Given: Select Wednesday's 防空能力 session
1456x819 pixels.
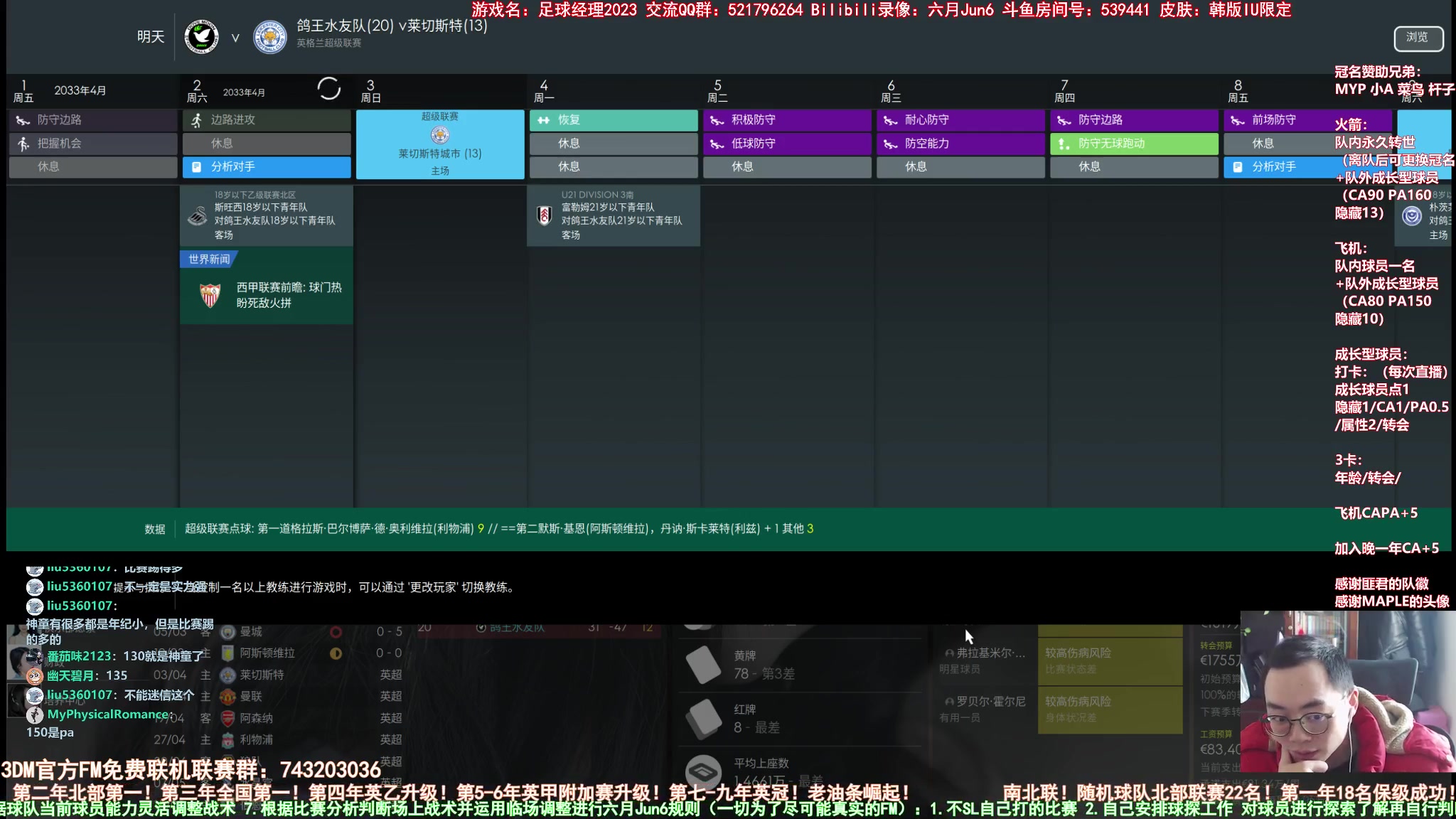Looking at the screenshot, I should tap(960, 144).
